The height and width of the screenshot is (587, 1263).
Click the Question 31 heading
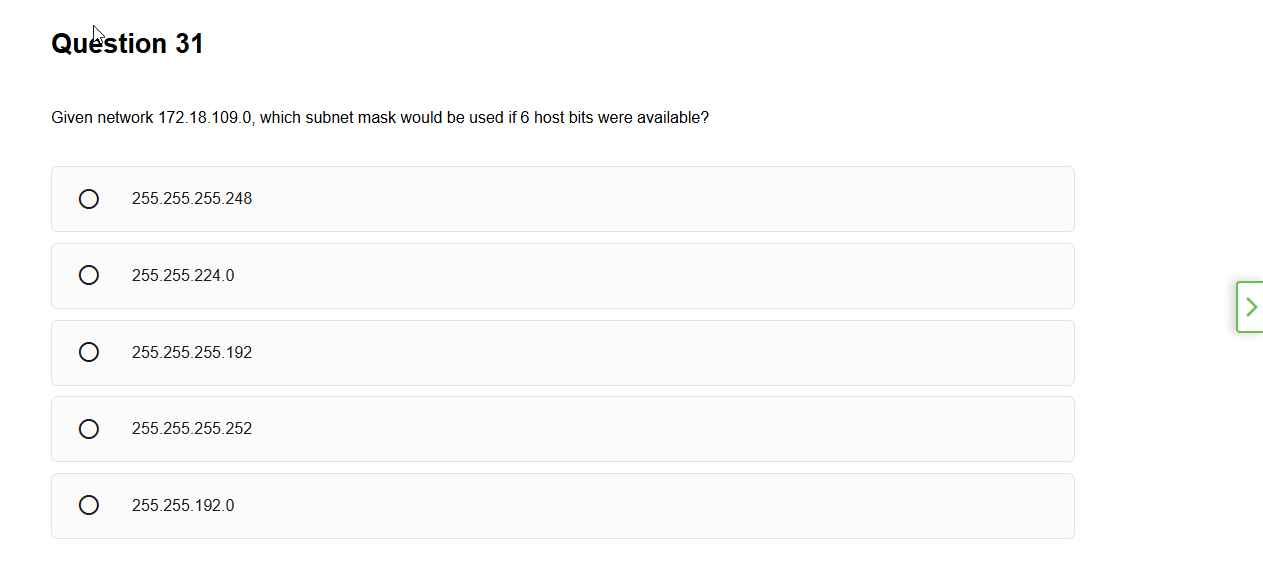[127, 44]
